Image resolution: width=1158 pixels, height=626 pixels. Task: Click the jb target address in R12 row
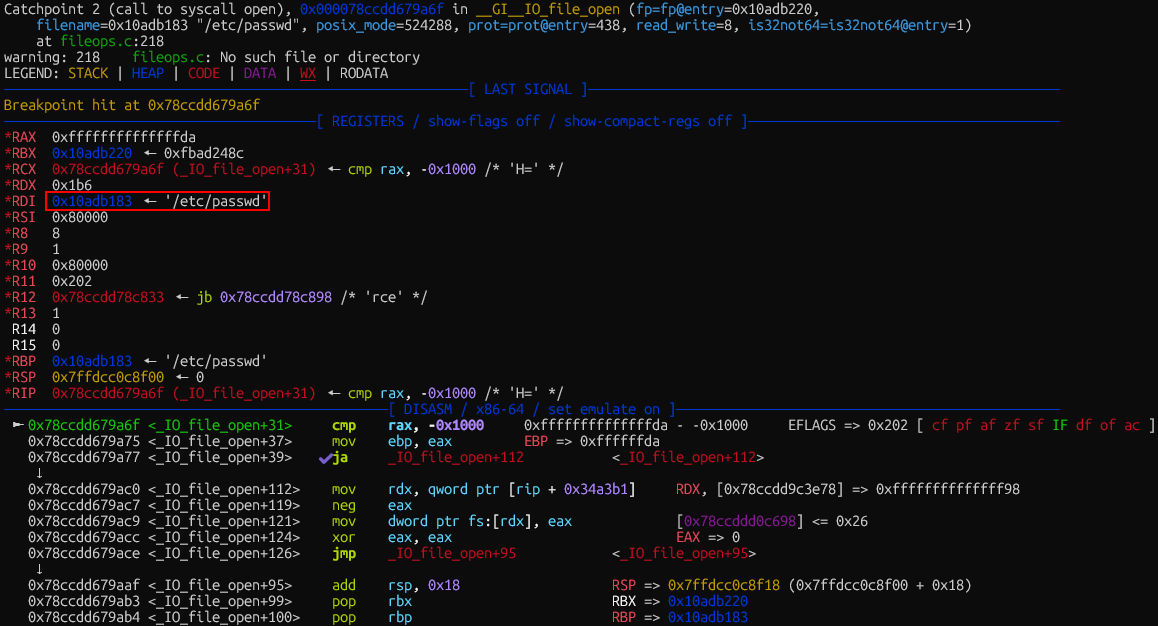(x=276, y=297)
